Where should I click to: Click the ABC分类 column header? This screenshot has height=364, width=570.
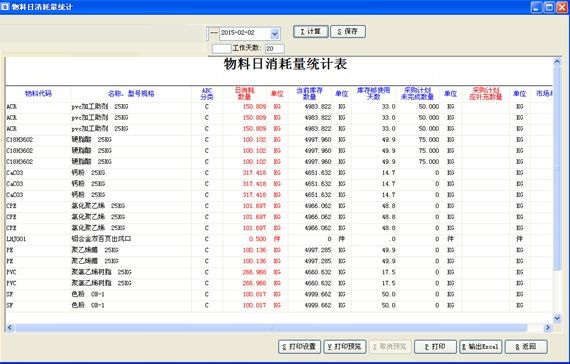click(x=207, y=93)
